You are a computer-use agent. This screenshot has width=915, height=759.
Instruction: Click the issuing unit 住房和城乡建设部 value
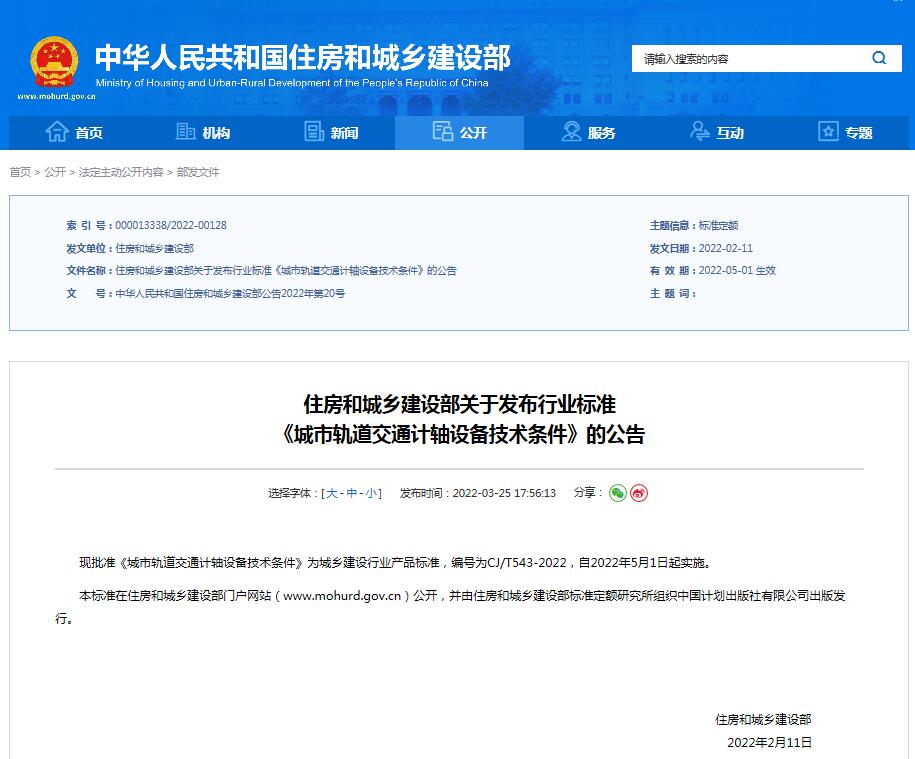pyautogui.click(x=155, y=249)
